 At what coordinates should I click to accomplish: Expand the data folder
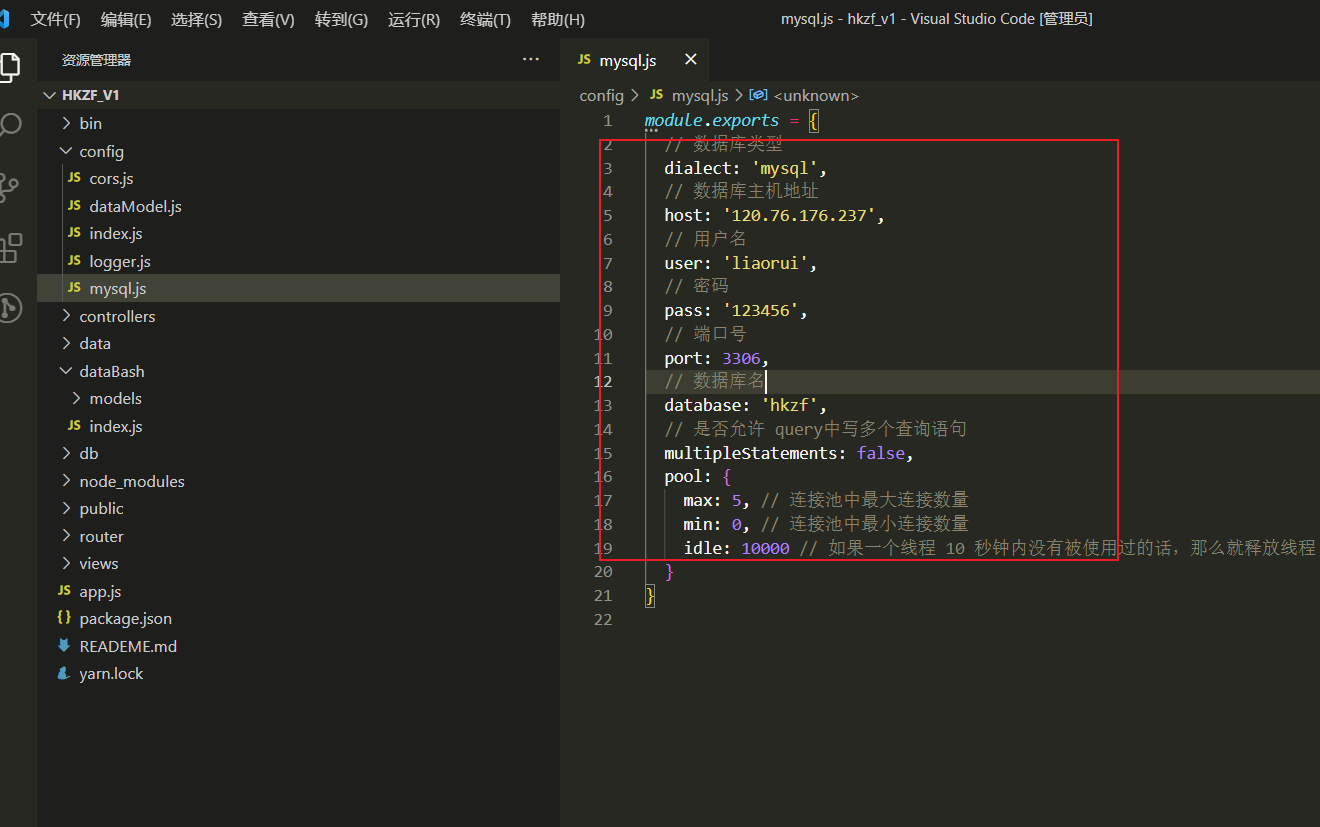point(66,343)
